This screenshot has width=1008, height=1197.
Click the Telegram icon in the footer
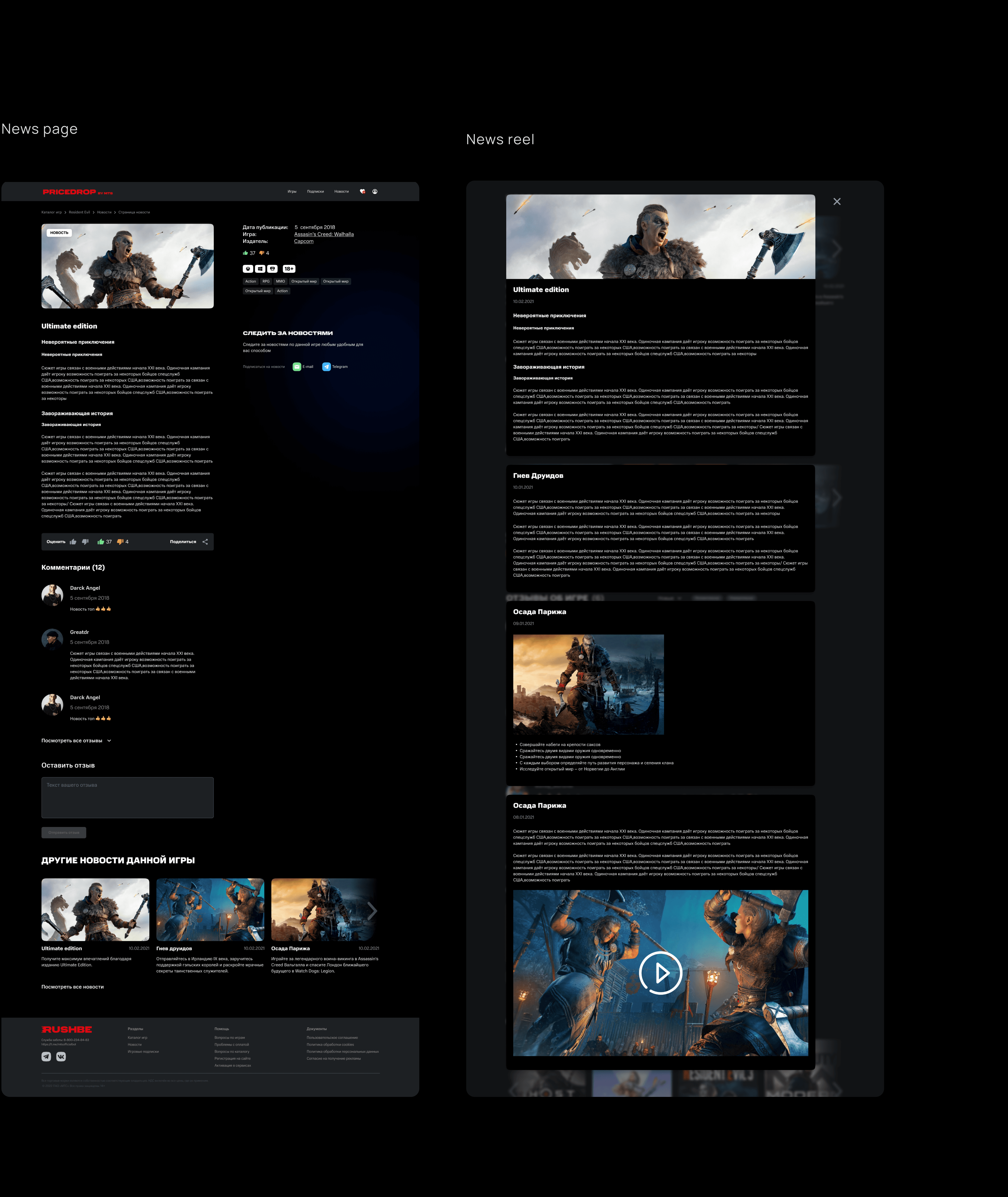(46, 1057)
